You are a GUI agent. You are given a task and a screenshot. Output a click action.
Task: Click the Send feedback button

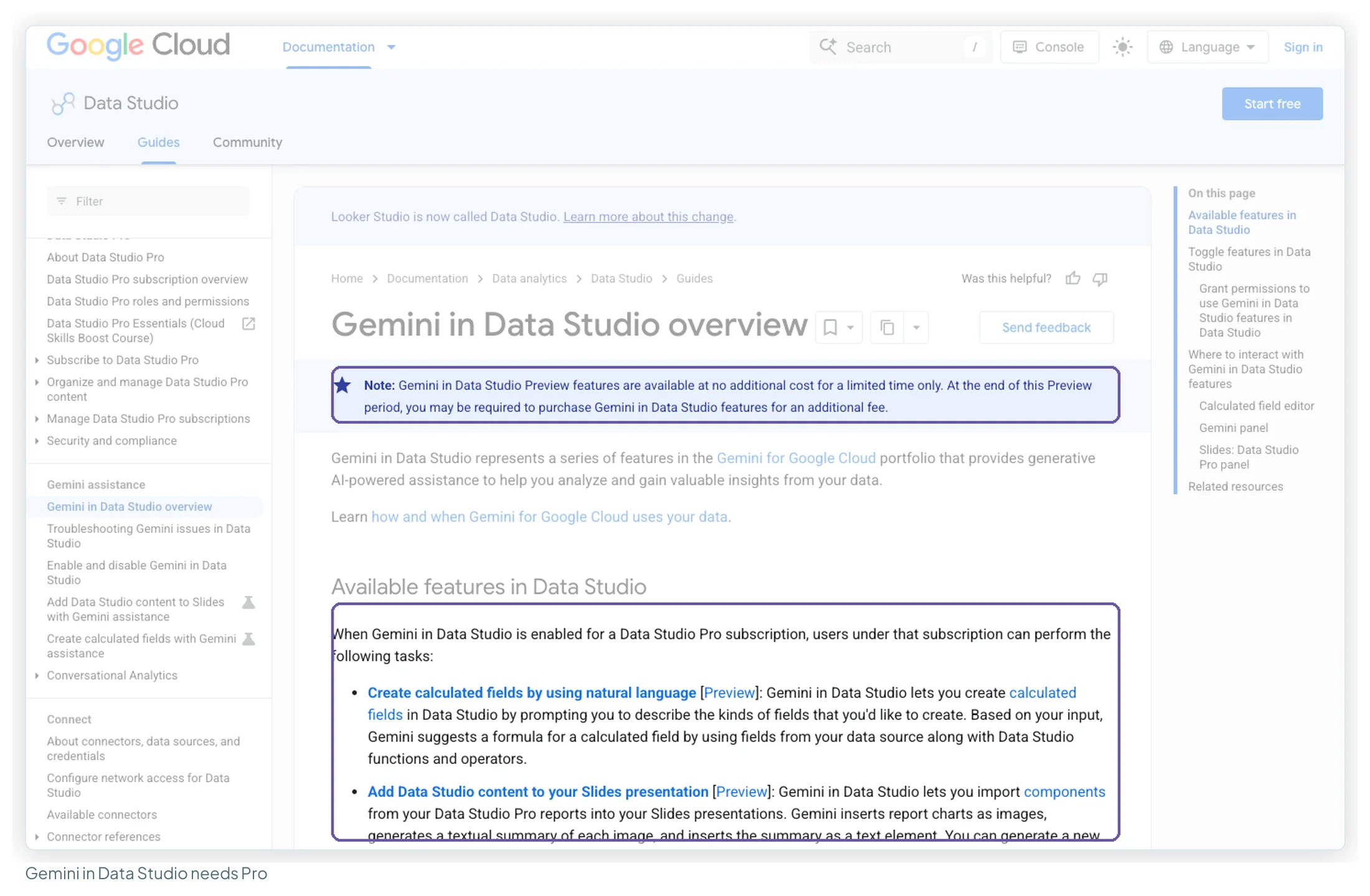tap(1046, 328)
